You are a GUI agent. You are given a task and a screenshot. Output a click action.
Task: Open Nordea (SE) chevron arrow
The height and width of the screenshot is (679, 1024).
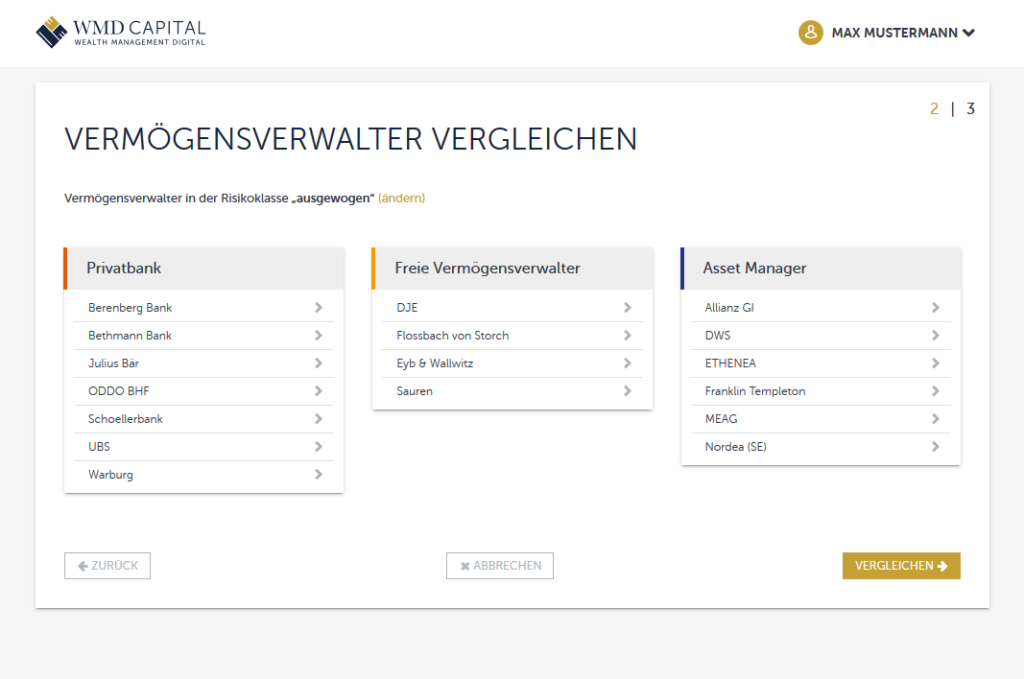[x=935, y=447]
